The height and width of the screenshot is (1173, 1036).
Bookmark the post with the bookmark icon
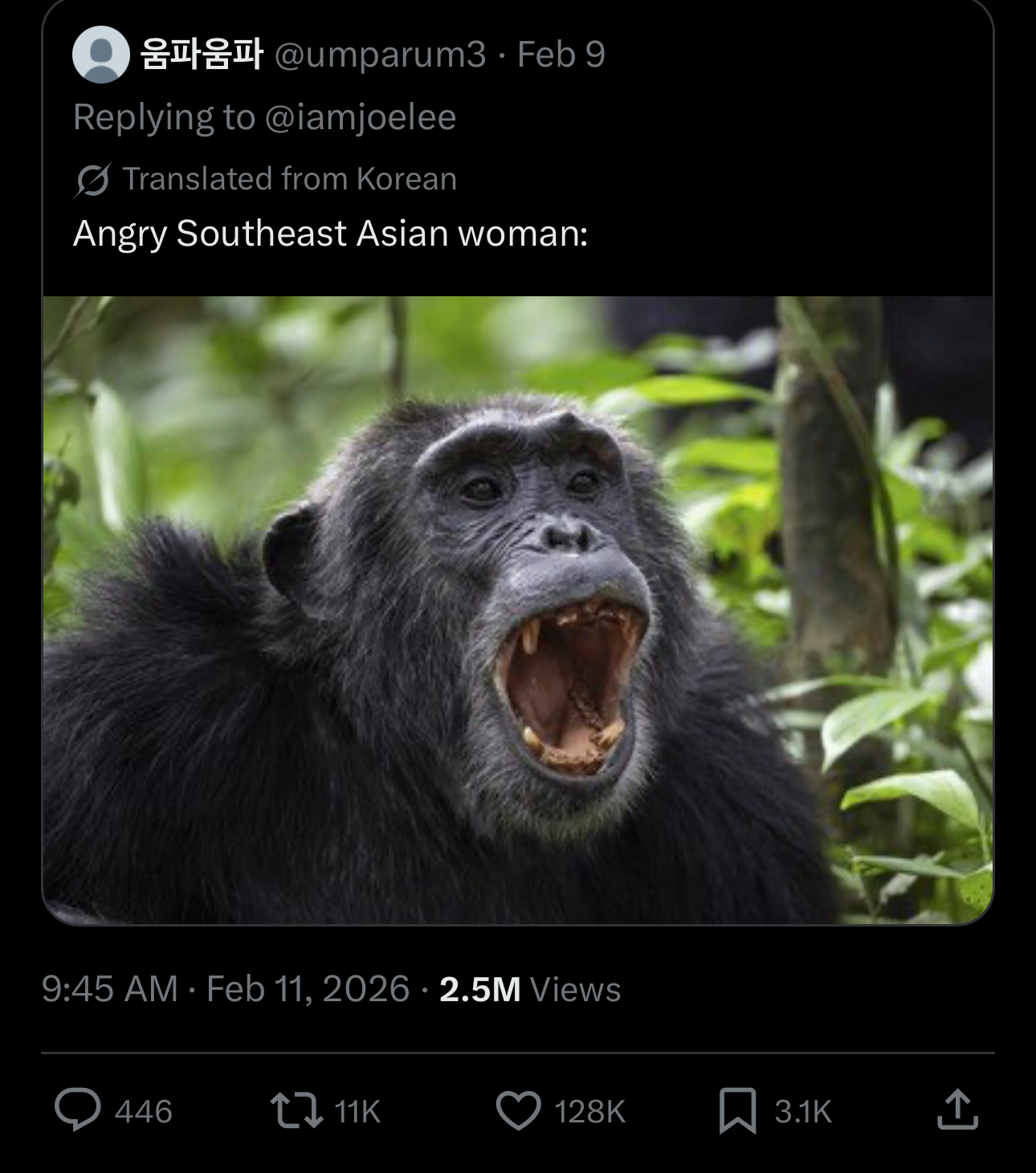tap(737, 1110)
